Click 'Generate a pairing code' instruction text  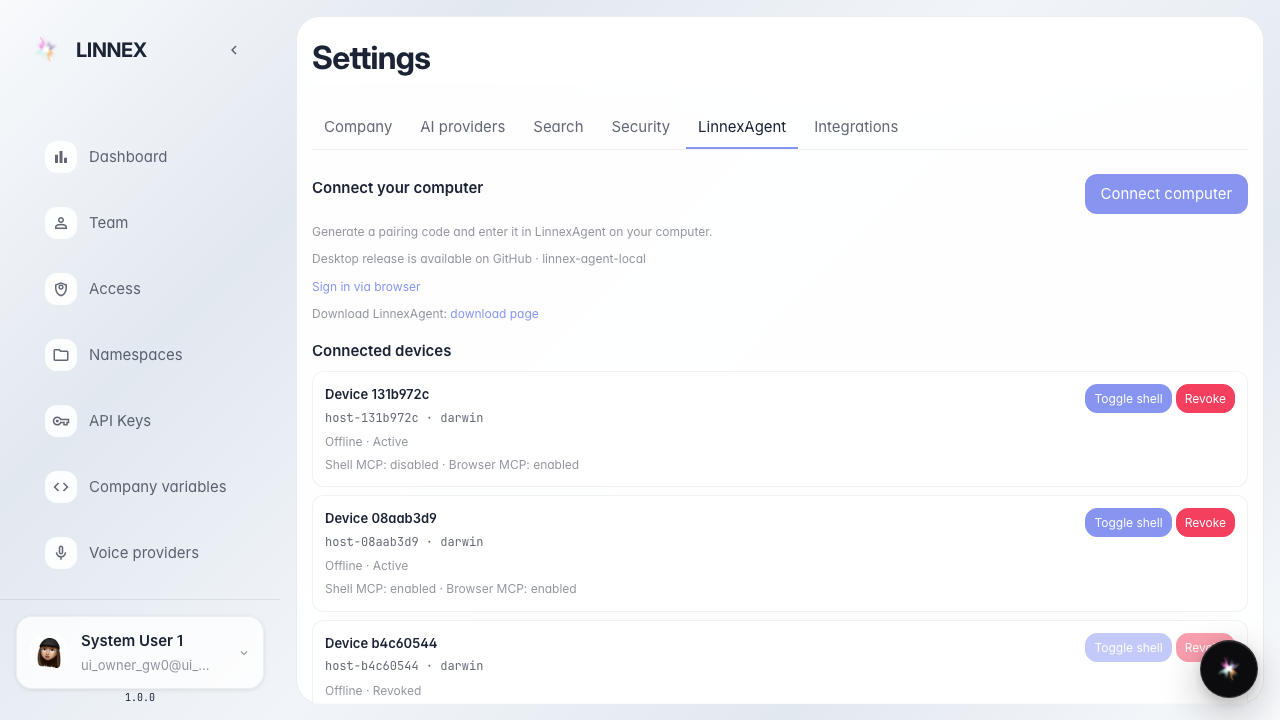pos(512,232)
